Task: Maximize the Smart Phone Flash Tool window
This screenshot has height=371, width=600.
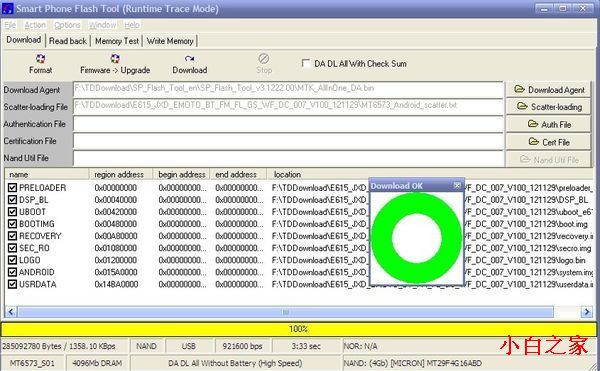Action: click(x=563, y=8)
